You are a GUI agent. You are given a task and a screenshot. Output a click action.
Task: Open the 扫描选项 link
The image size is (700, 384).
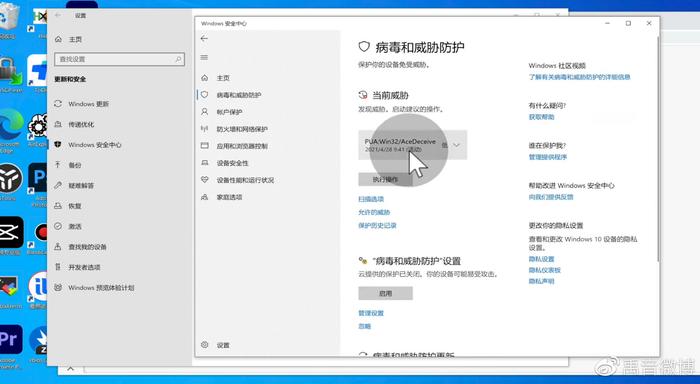[x=371, y=199]
